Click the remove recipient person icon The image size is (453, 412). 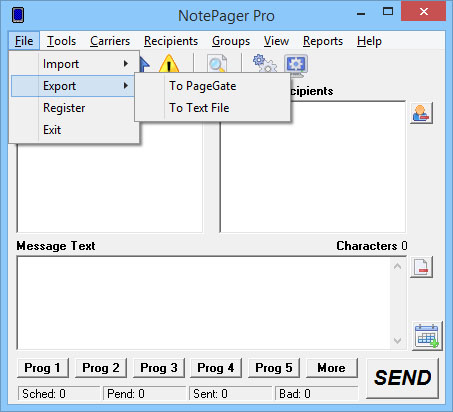[421, 113]
